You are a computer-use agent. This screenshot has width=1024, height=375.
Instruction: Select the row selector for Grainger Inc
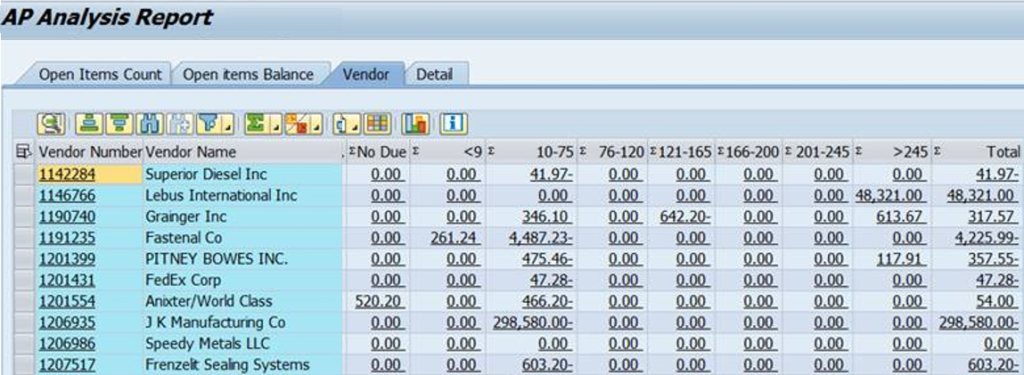point(24,217)
